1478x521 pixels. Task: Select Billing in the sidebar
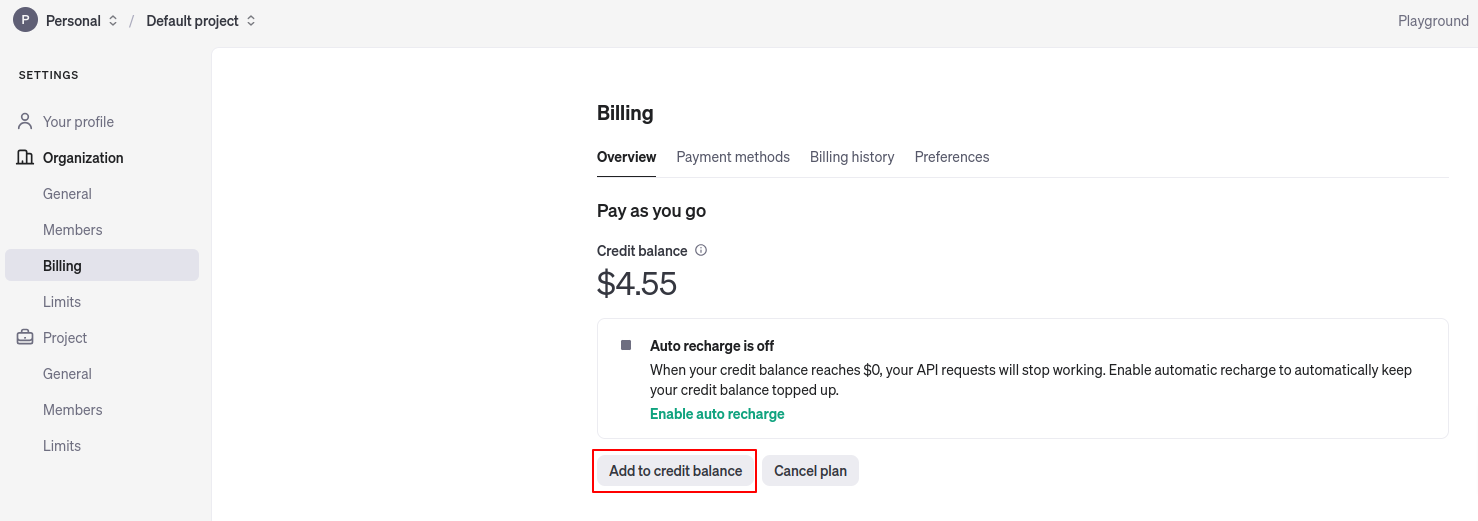click(62, 266)
